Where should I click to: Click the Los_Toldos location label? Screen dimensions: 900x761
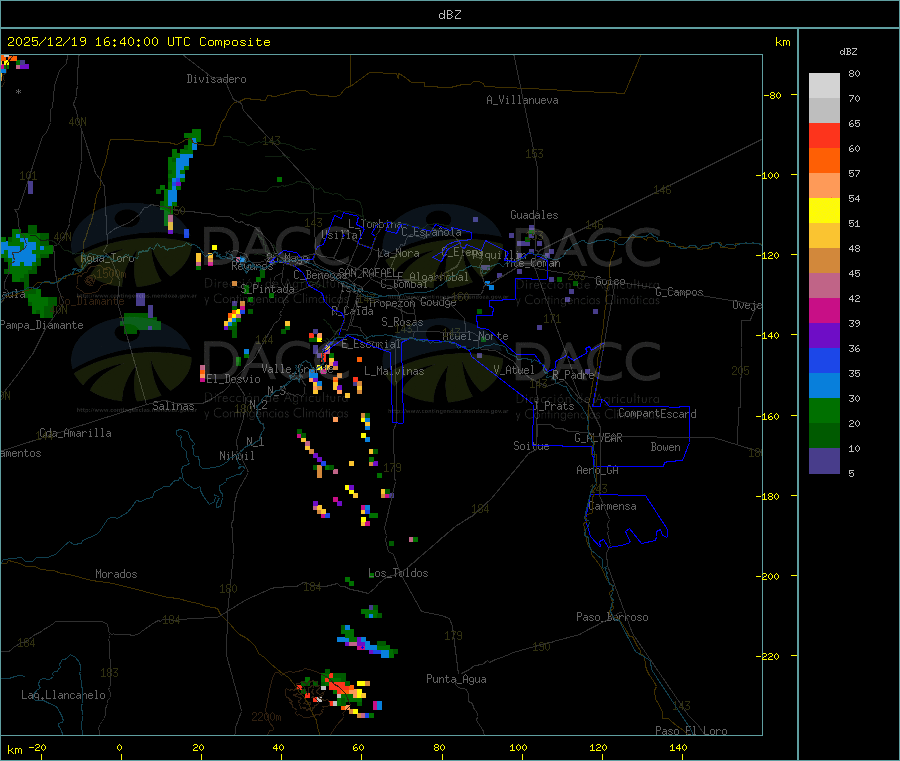pos(398,573)
